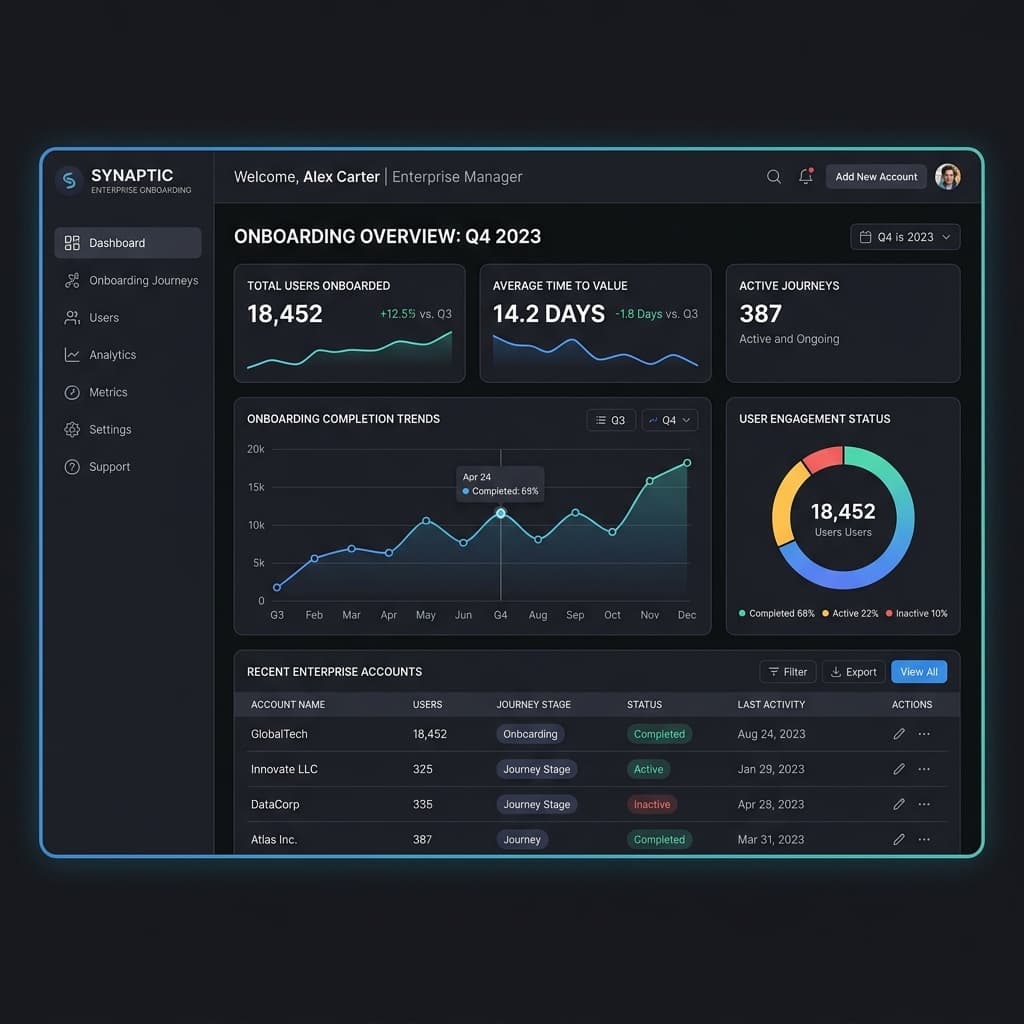Open the notifications bell icon
1024x1024 pixels.
pos(806,176)
